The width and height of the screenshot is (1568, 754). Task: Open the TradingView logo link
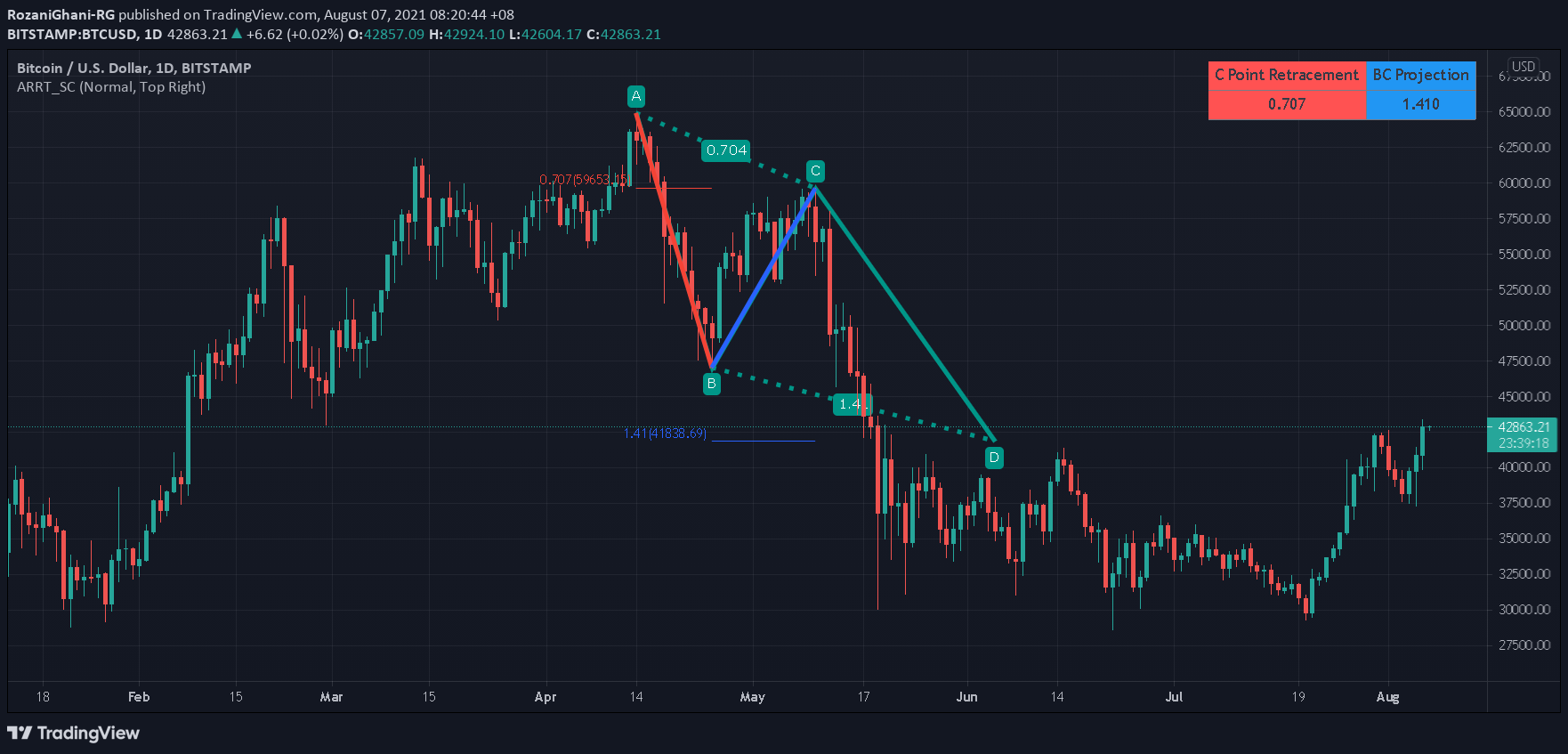pyautogui.click(x=74, y=733)
